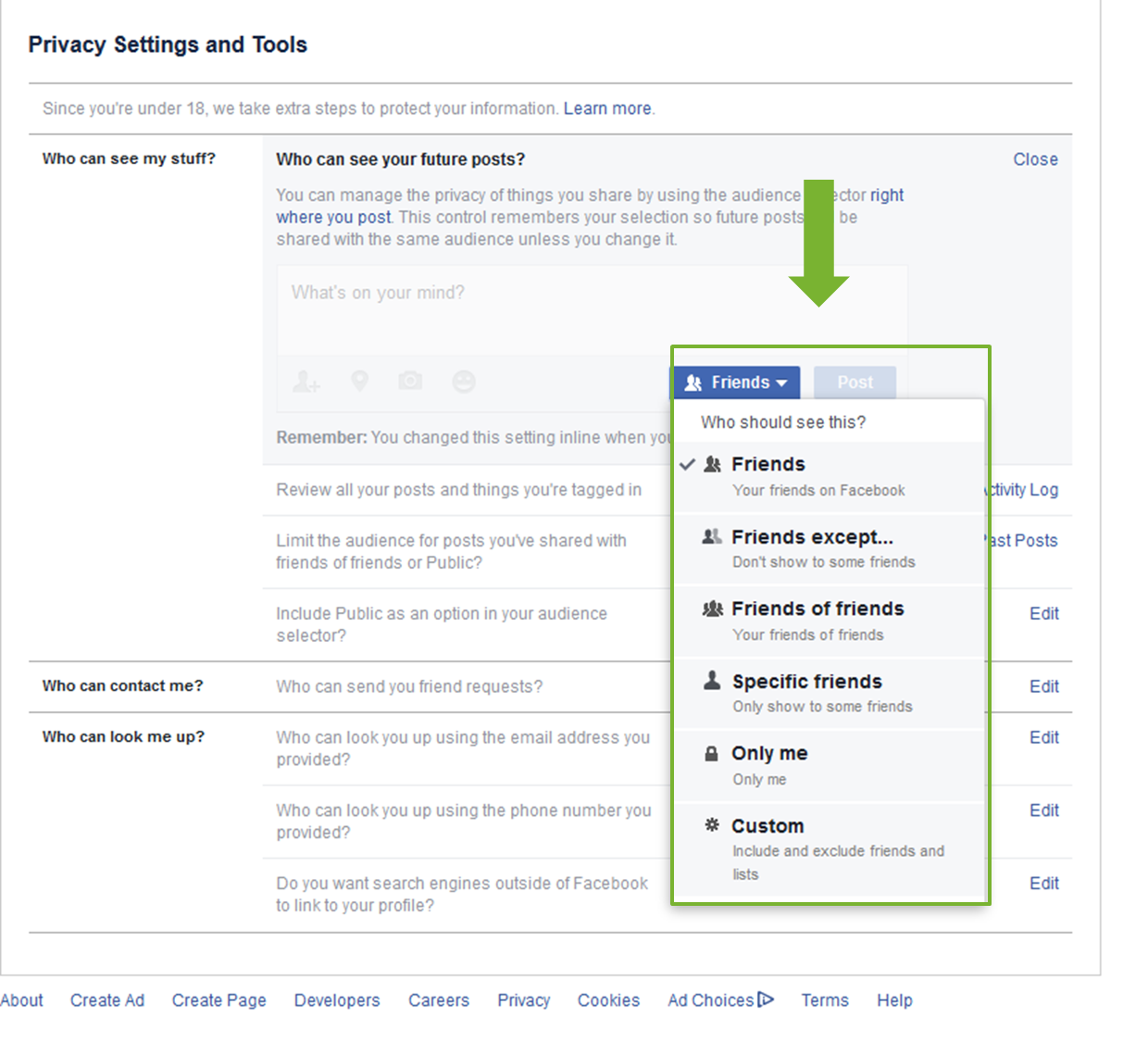Viewport: 1148px width, 1042px height.
Task: Click 'Who can see your future posts?' heading
Action: click(400, 159)
